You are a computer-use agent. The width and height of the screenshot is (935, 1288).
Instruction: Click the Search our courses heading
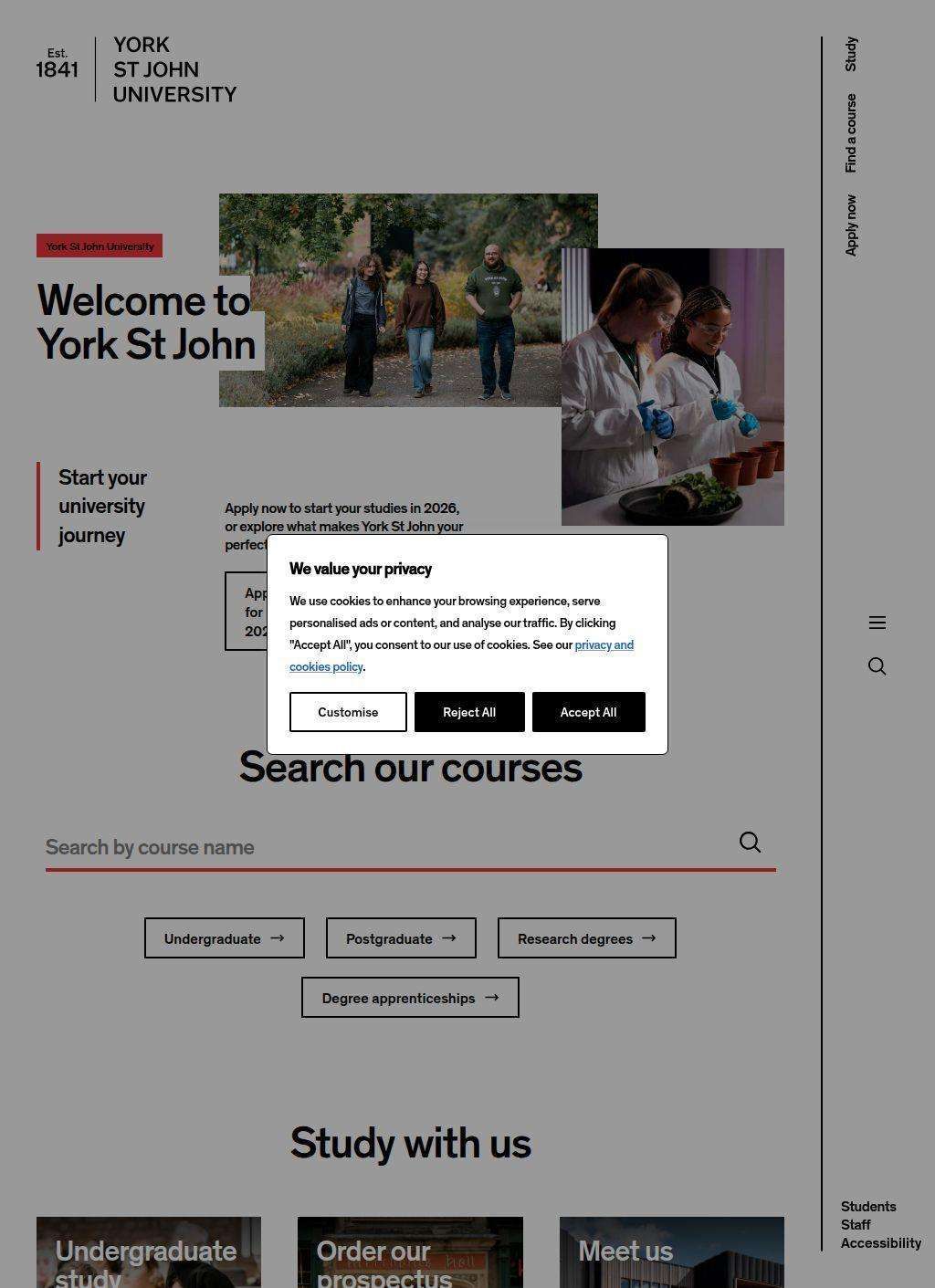tap(410, 767)
